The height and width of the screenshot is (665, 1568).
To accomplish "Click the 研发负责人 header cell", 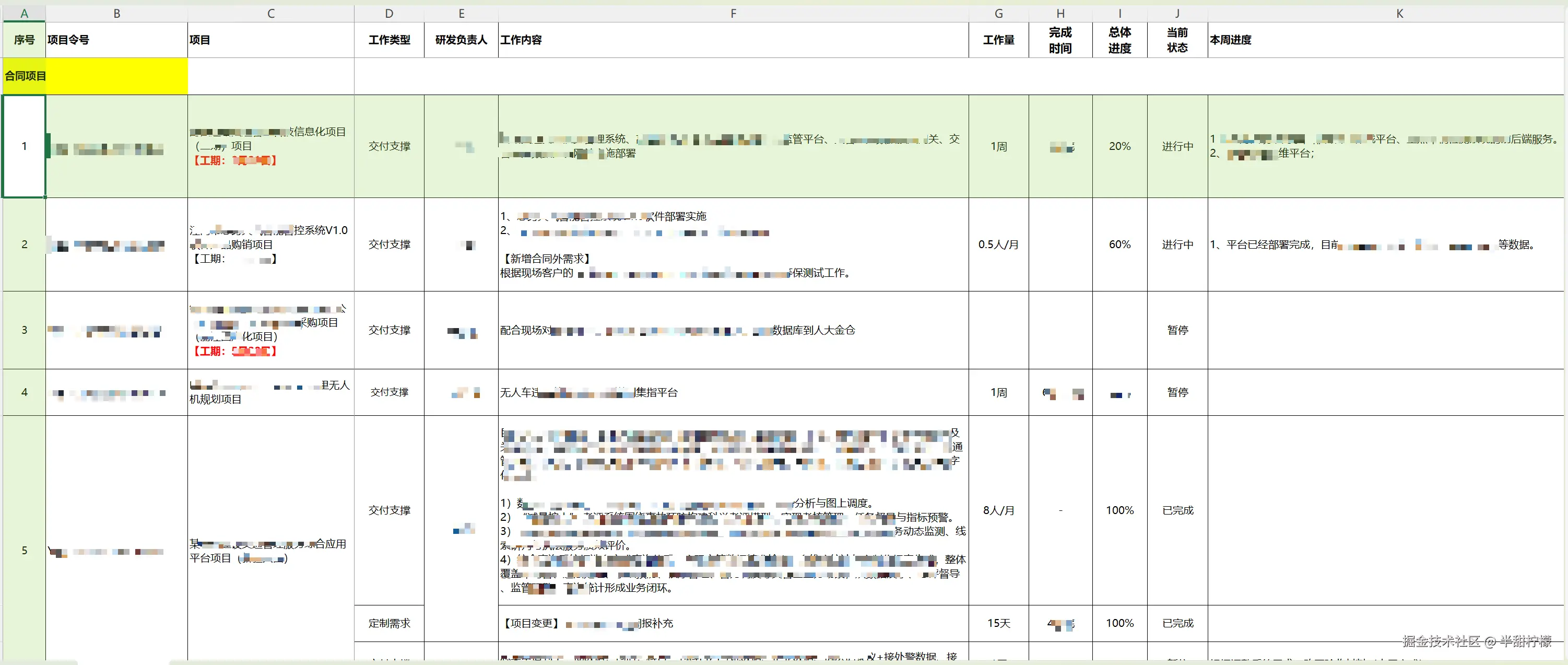I will (462, 40).
